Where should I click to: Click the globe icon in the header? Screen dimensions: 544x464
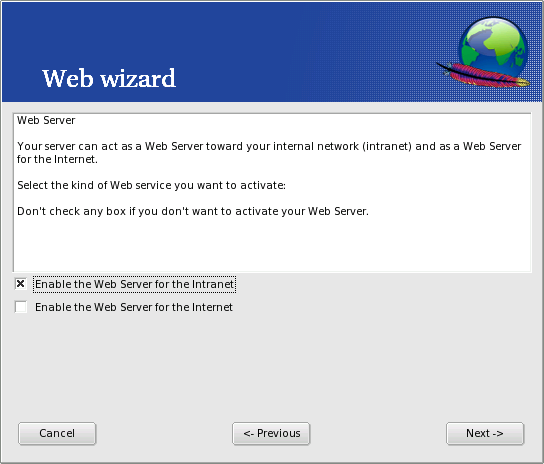click(x=493, y=46)
